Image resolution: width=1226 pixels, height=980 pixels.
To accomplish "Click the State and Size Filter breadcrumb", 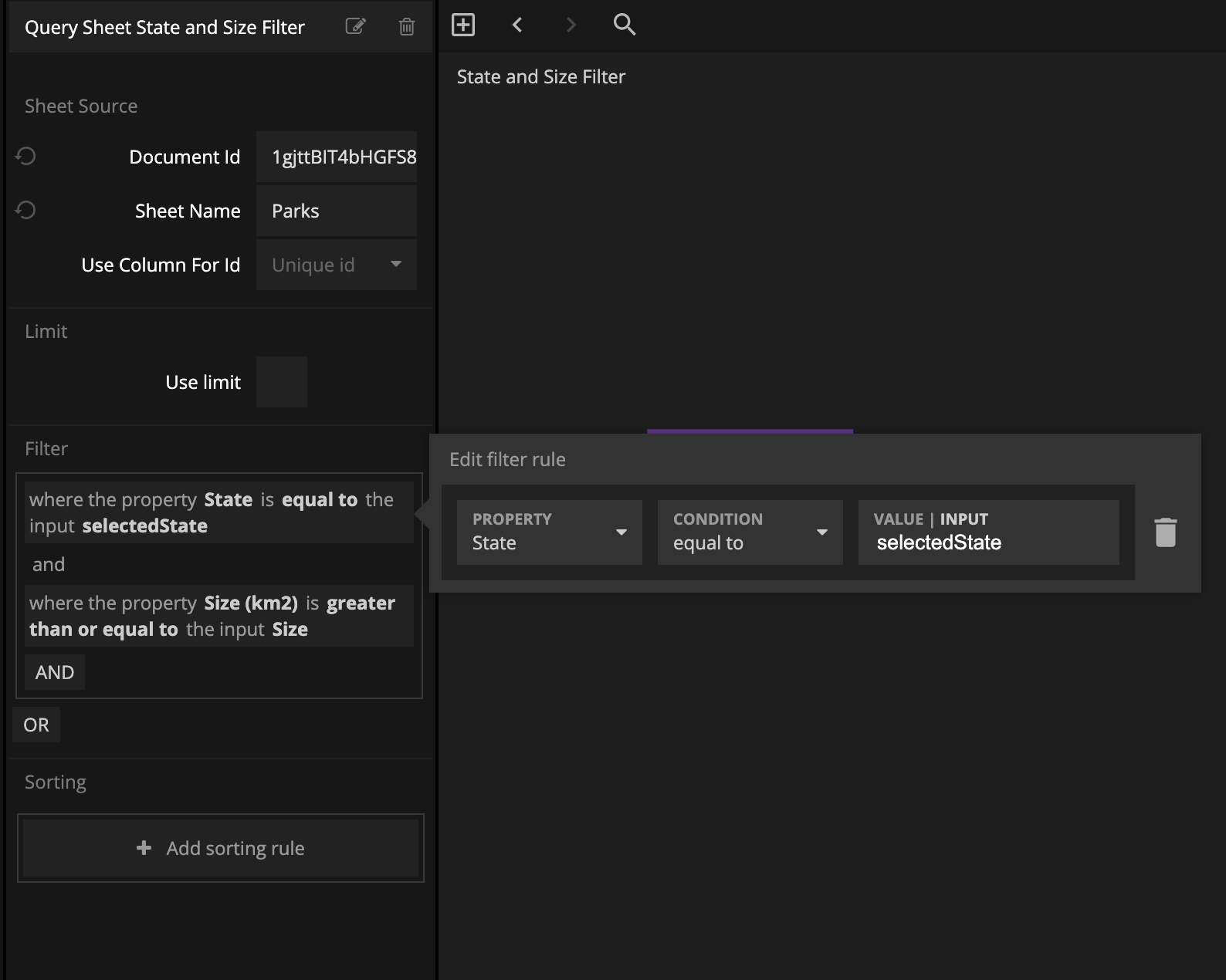I will pyautogui.click(x=541, y=76).
